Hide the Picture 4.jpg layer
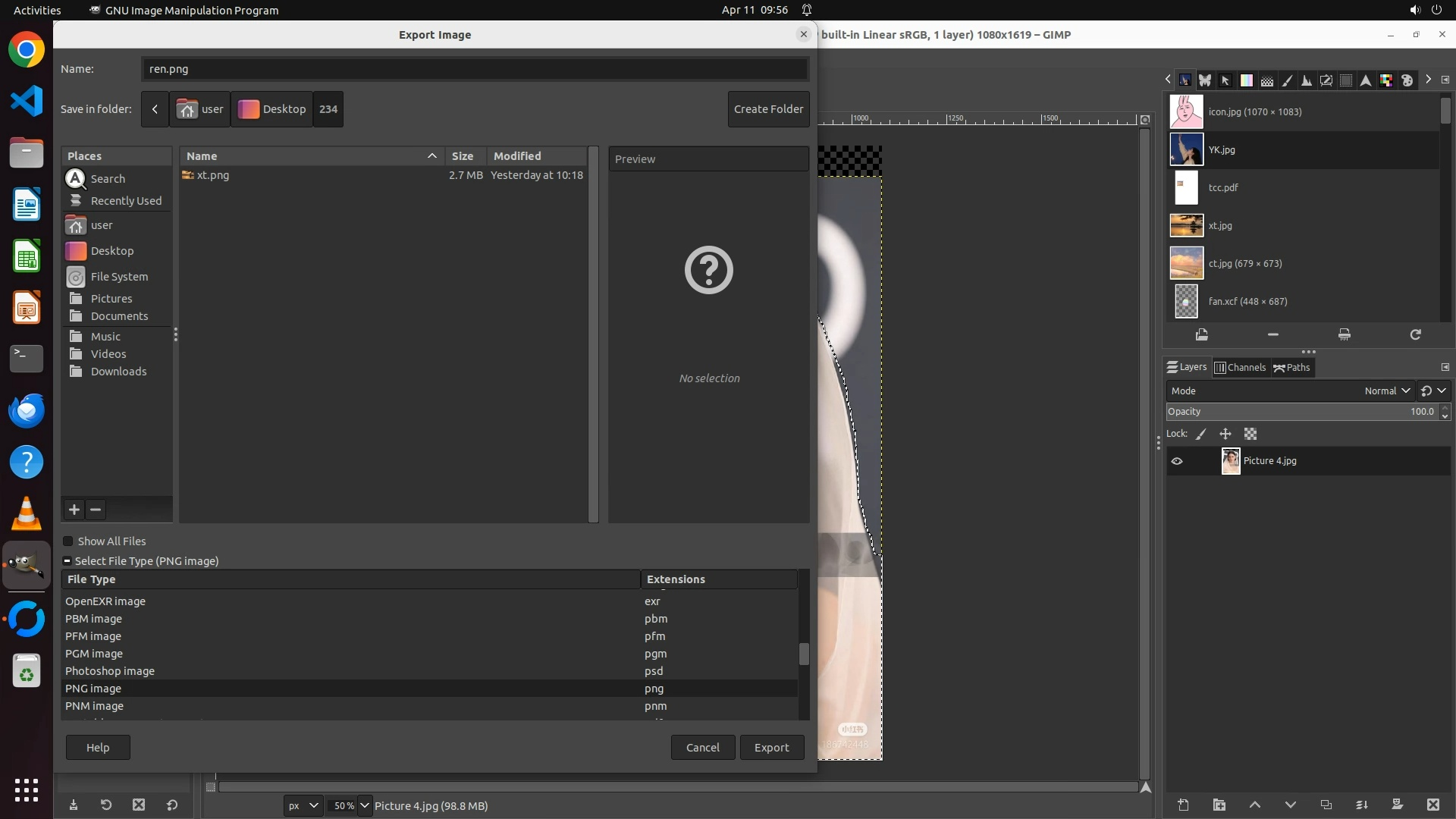1456x819 pixels. click(1177, 461)
